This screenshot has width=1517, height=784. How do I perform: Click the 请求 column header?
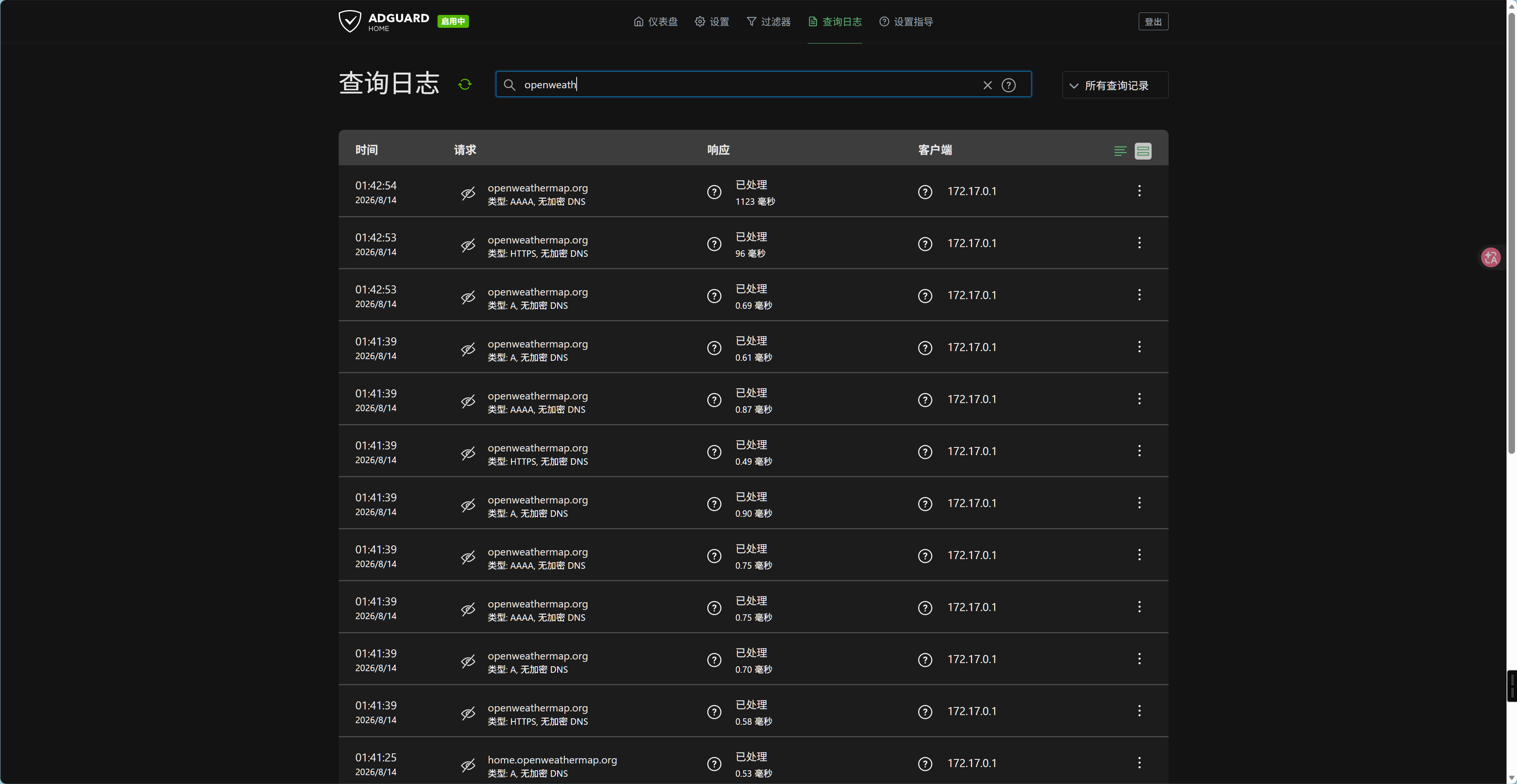pos(465,150)
